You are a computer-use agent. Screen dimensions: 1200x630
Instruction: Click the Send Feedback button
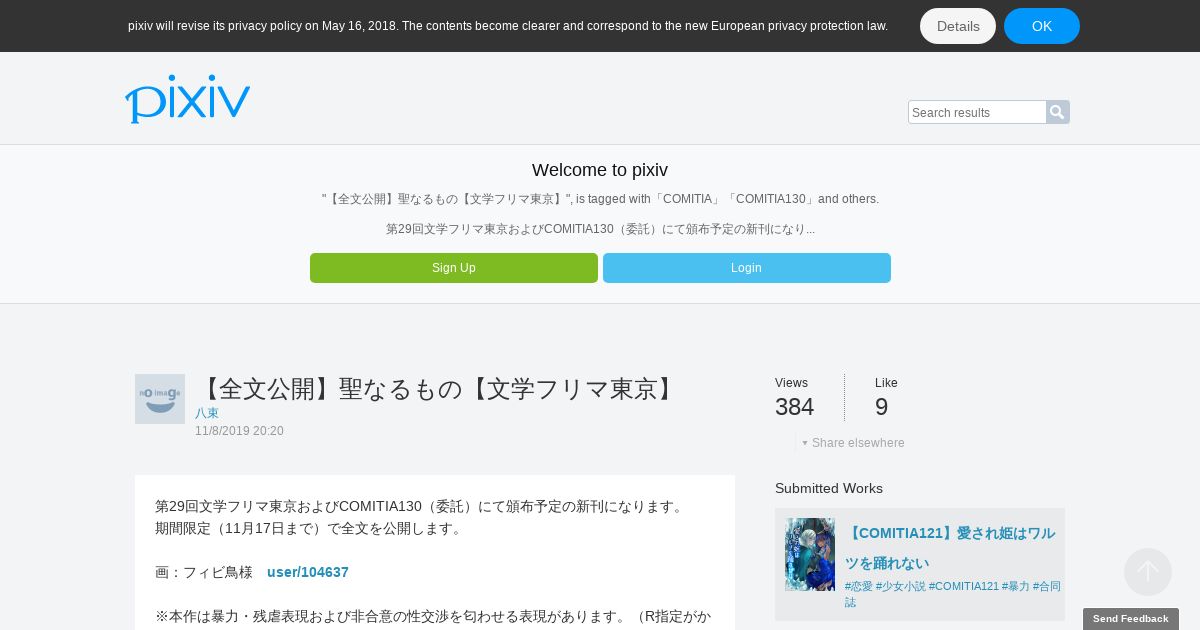[x=1131, y=619]
